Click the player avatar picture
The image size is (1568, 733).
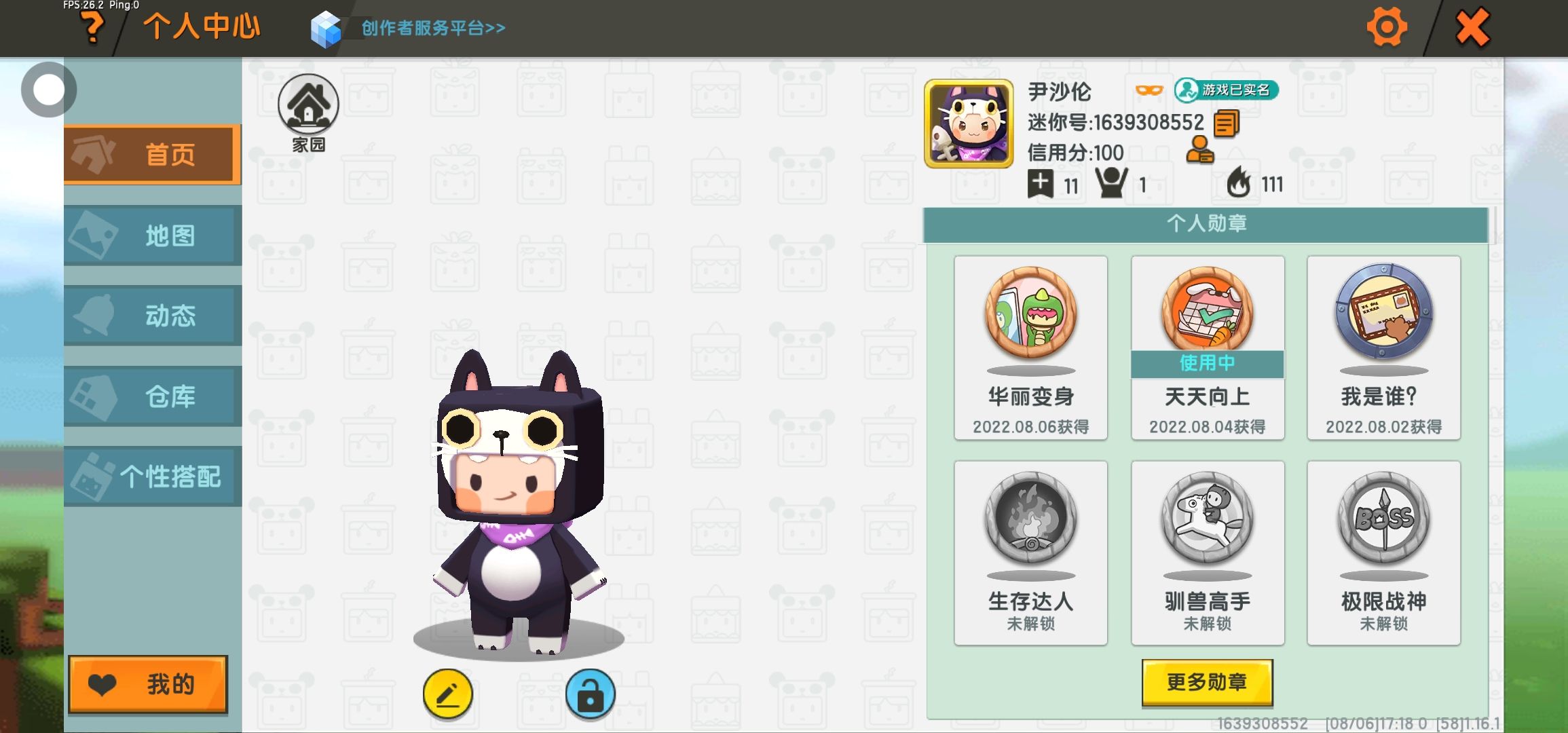(x=969, y=124)
